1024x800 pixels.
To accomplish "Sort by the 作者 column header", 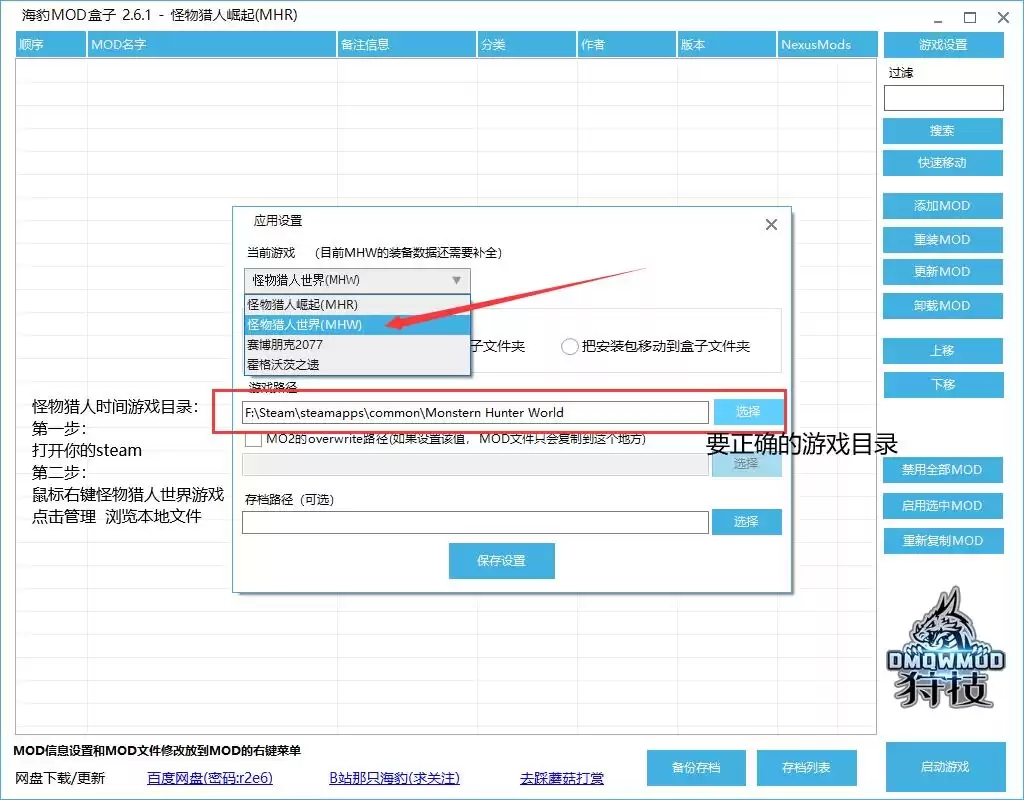I will [626, 44].
